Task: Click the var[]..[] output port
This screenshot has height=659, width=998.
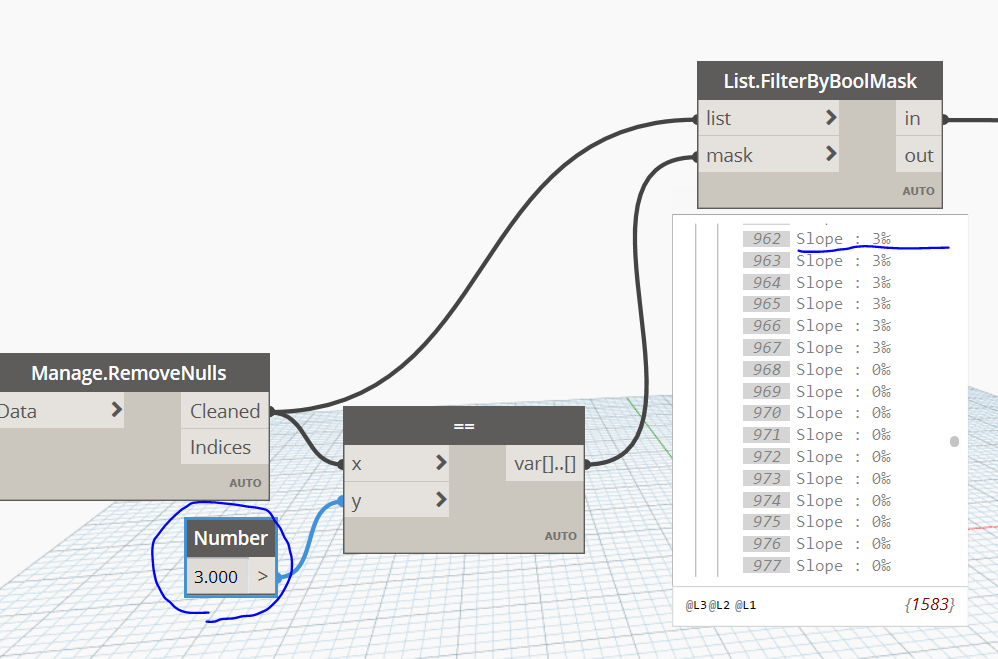Action: 545,464
